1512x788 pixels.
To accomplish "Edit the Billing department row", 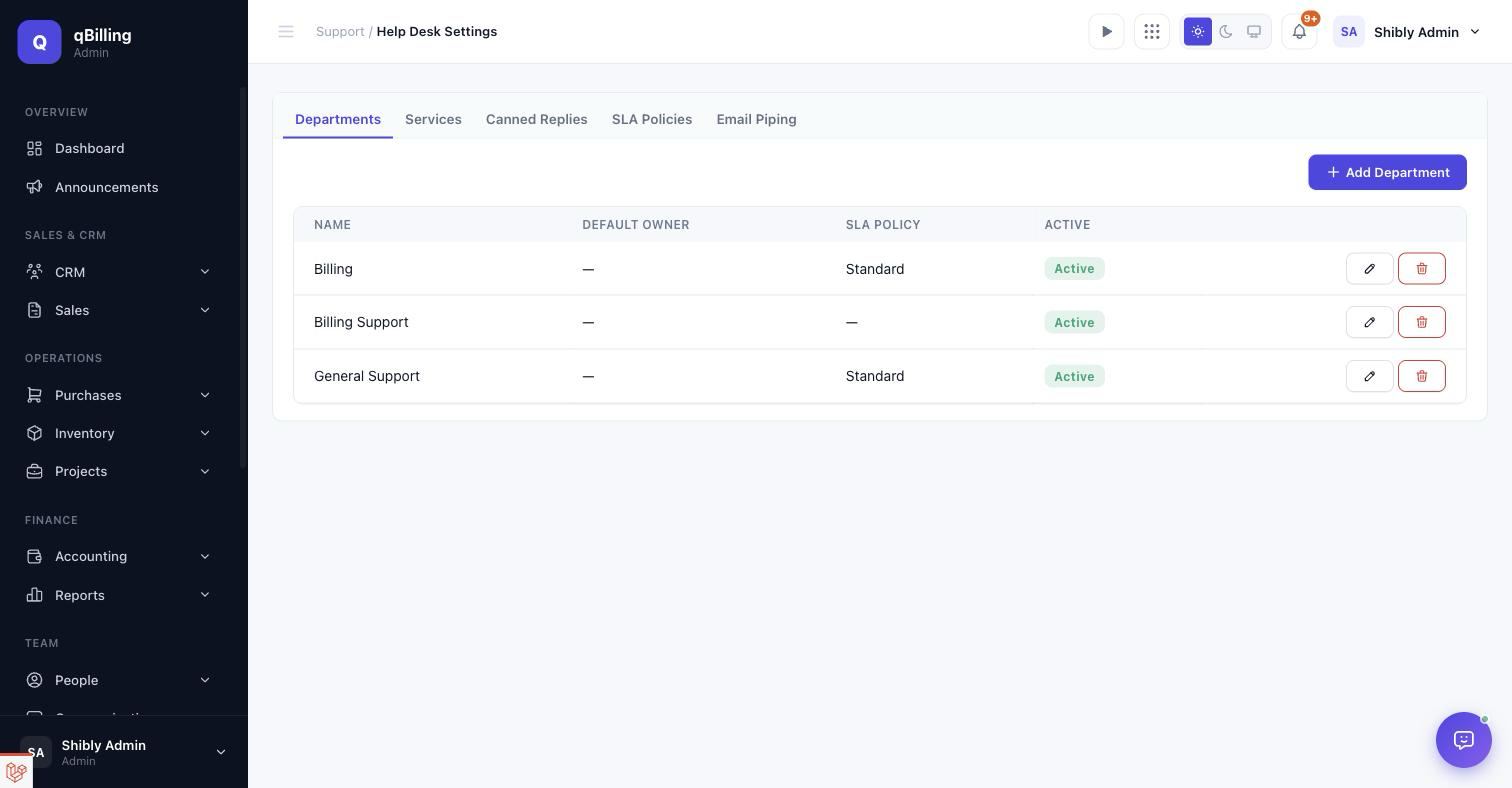I will click(1370, 269).
